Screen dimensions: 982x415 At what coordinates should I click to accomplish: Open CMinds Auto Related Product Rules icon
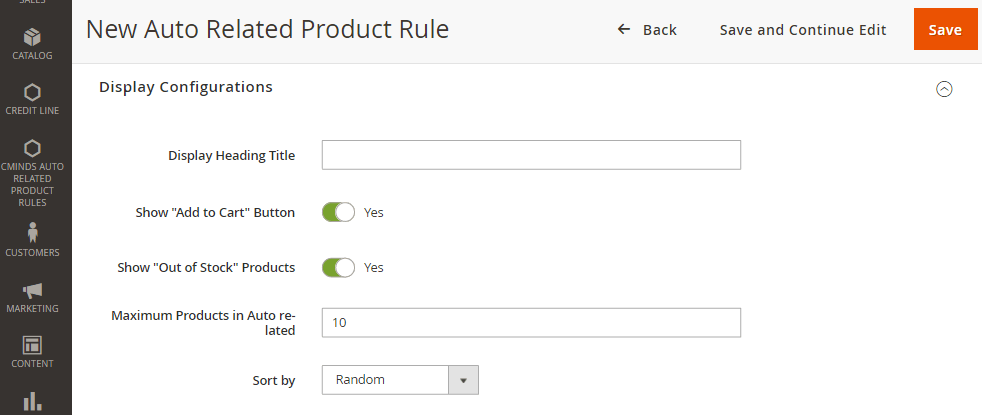33,148
